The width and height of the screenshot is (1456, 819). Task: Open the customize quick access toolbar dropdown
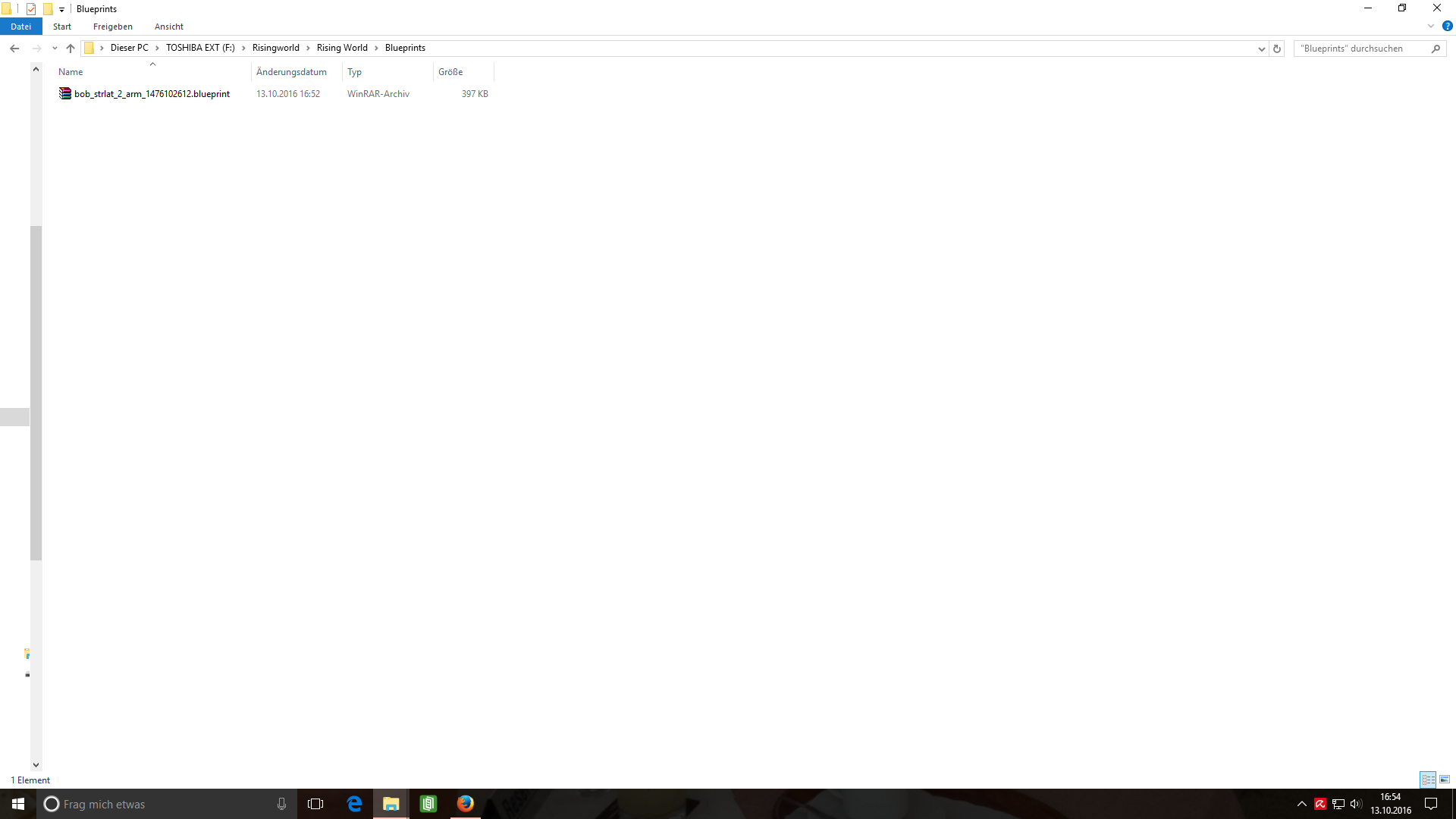click(x=62, y=10)
